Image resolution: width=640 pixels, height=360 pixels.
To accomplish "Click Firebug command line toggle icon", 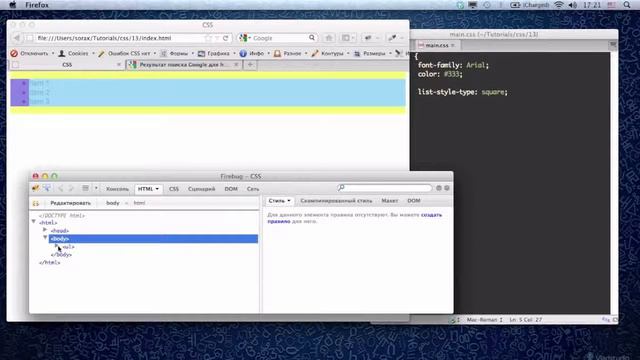I will click(x=85, y=188).
